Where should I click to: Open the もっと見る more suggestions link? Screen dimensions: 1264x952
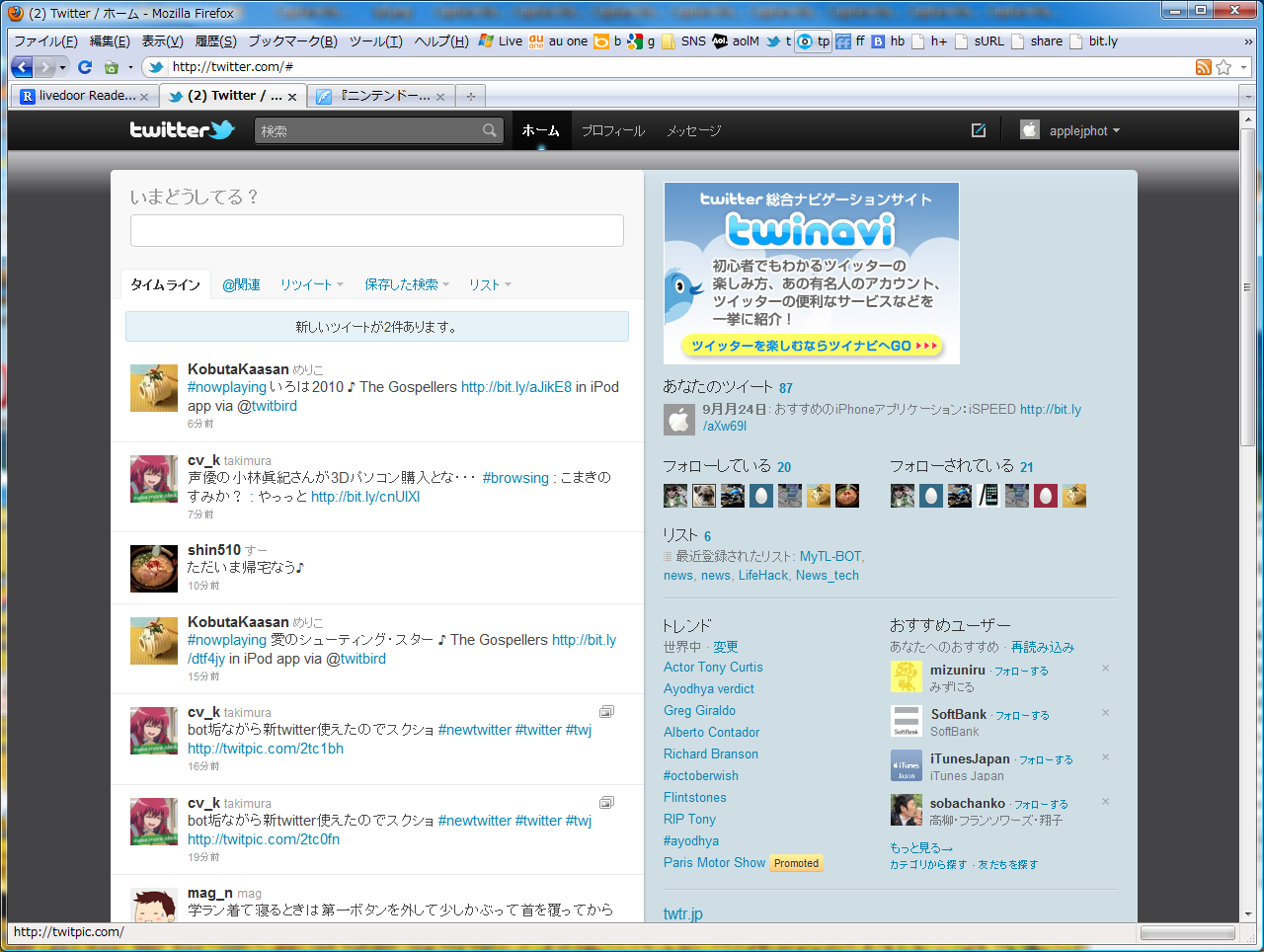(921, 848)
